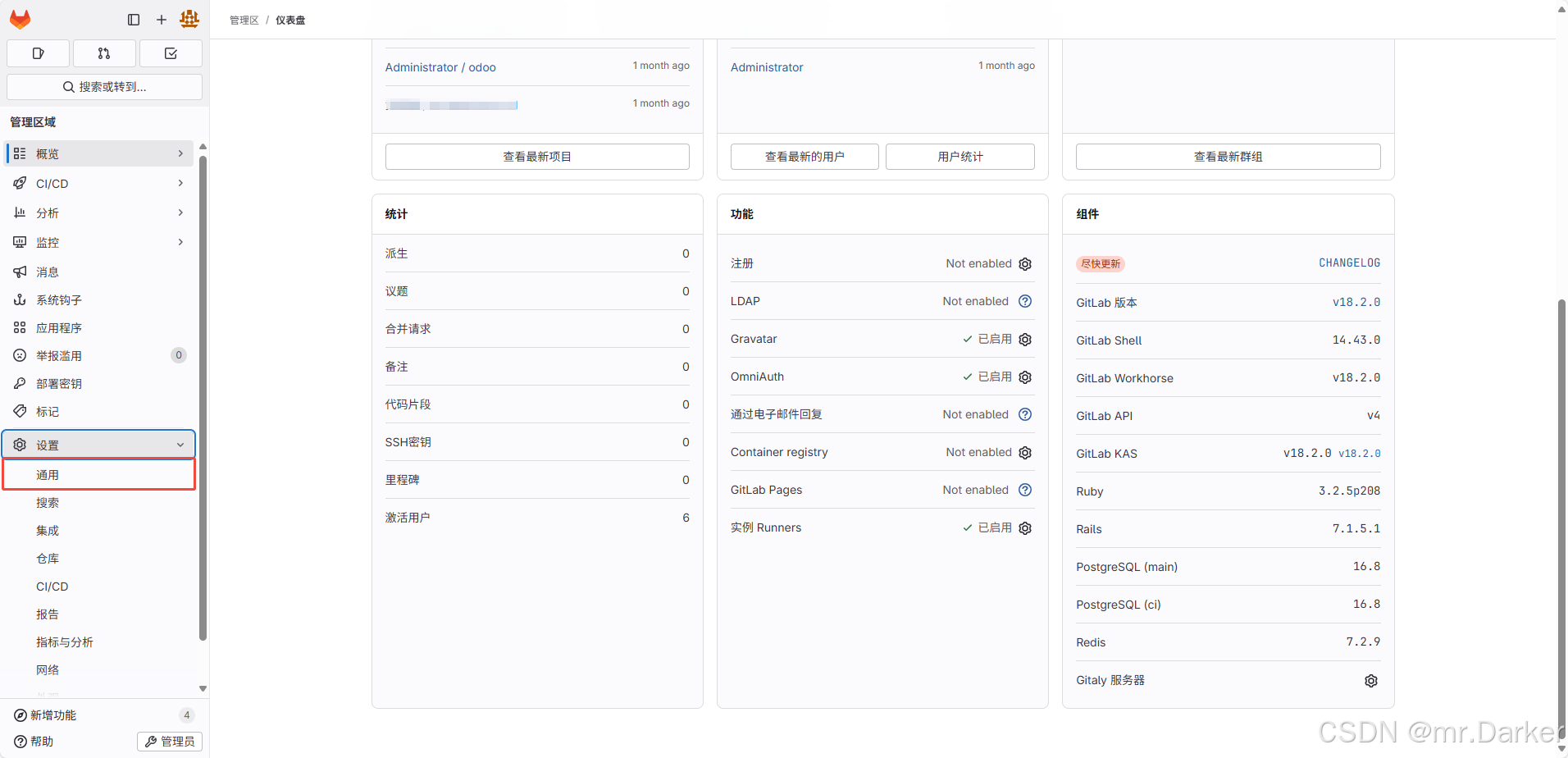Open 举报滥用 in the sidebar
The image size is (1568, 758).
(x=99, y=356)
